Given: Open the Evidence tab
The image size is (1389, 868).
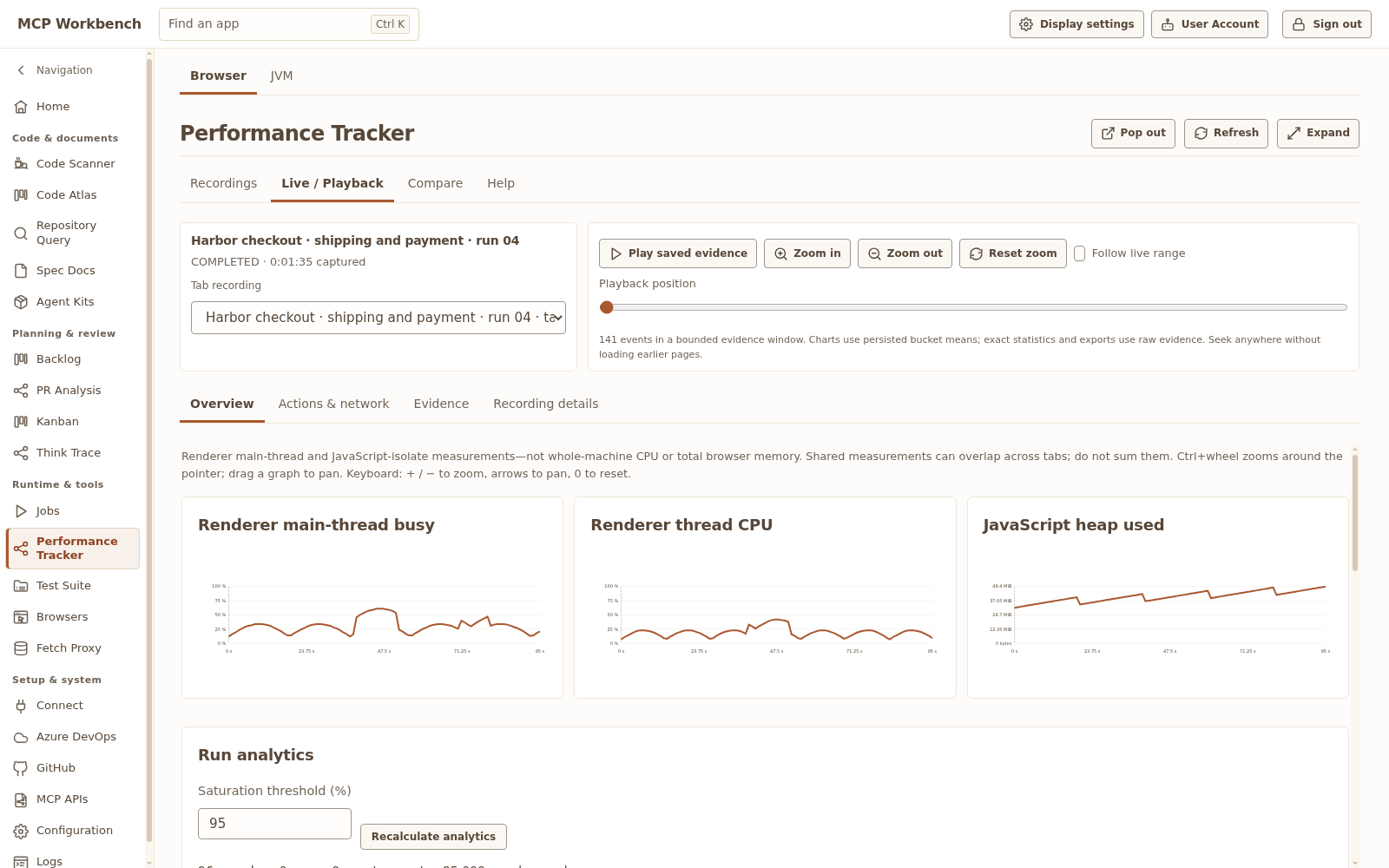Looking at the screenshot, I should pos(441,404).
